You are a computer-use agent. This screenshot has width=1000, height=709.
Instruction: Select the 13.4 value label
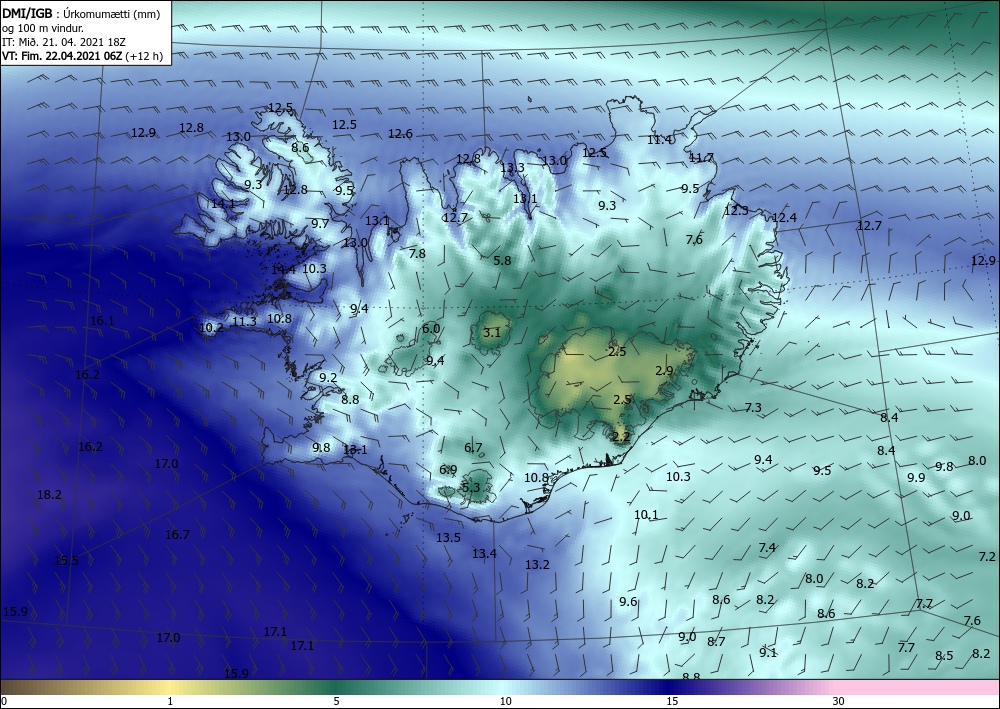pyautogui.click(x=484, y=553)
